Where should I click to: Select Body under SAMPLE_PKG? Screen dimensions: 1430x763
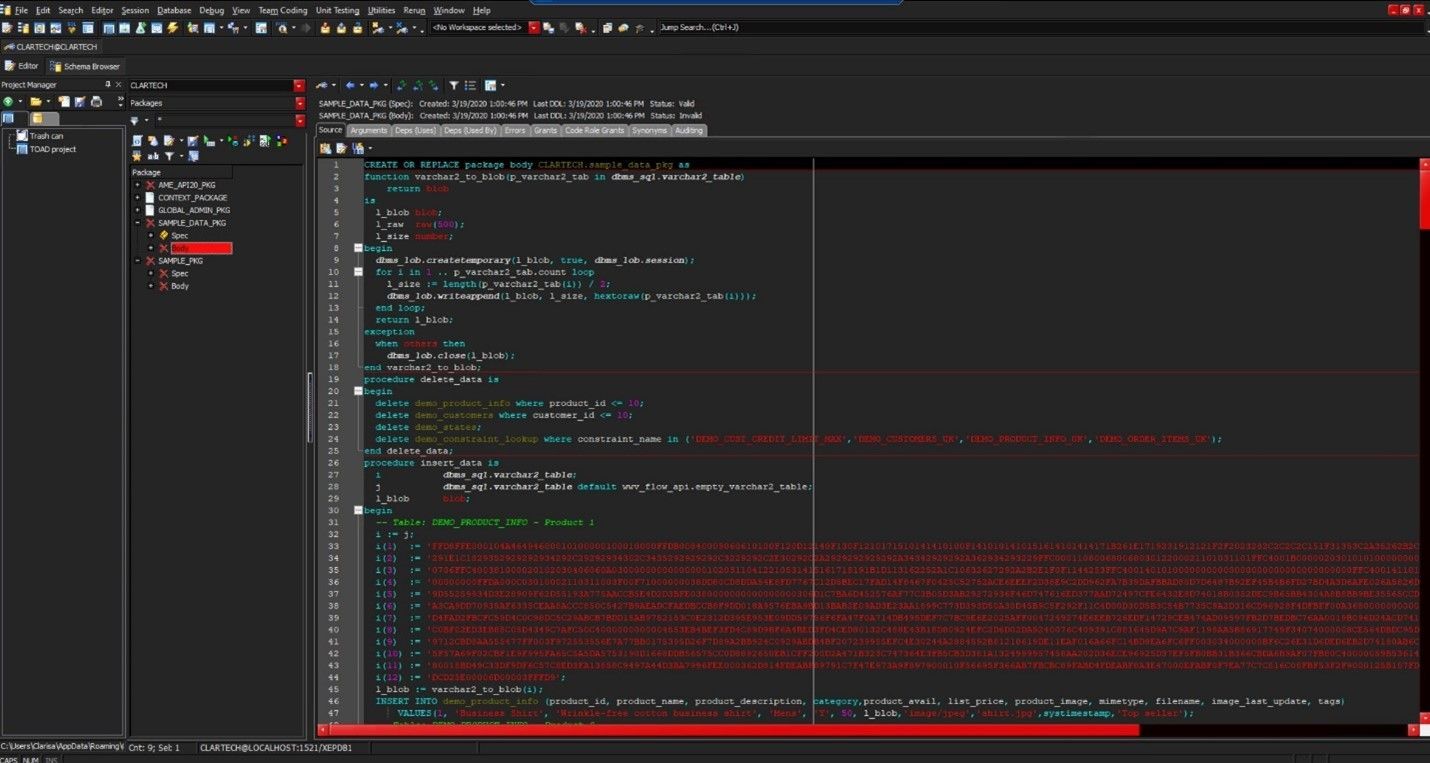[179, 286]
